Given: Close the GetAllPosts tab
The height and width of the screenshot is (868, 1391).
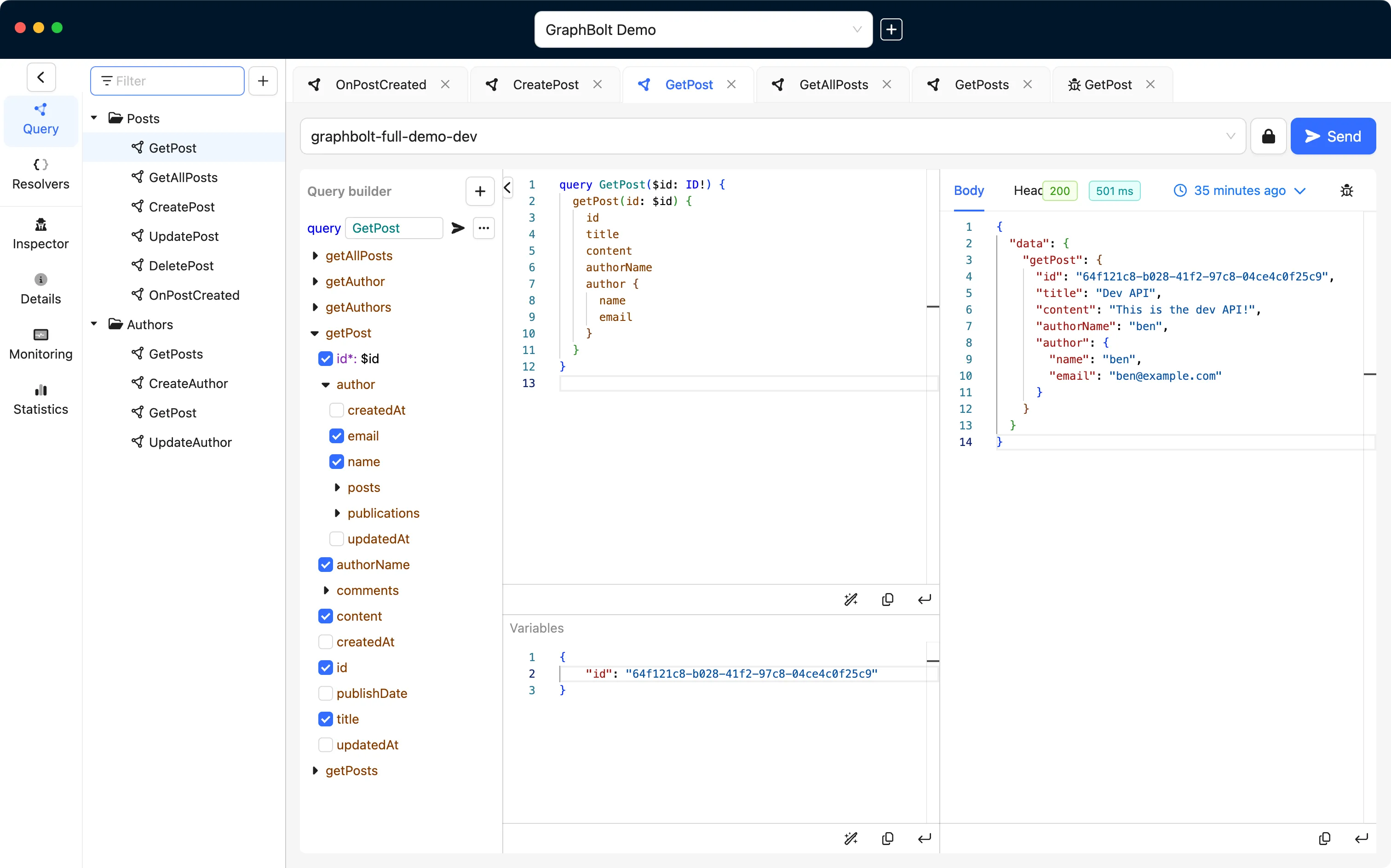Looking at the screenshot, I should [887, 85].
